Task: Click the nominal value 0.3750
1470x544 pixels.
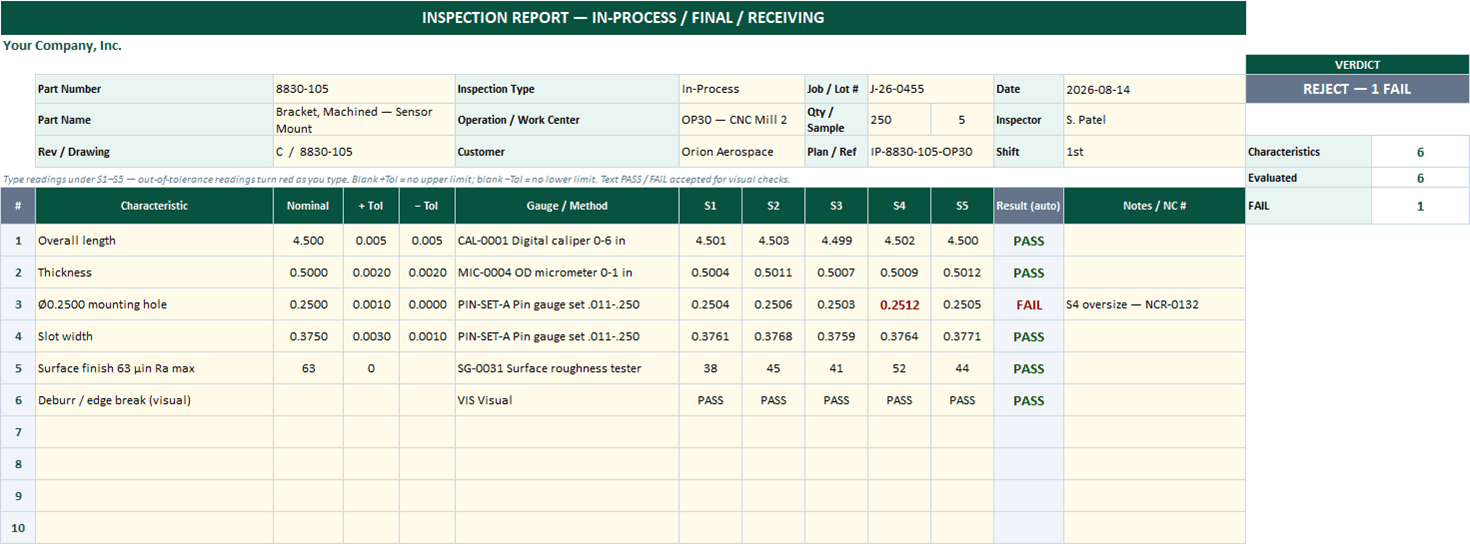Action: (308, 337)
